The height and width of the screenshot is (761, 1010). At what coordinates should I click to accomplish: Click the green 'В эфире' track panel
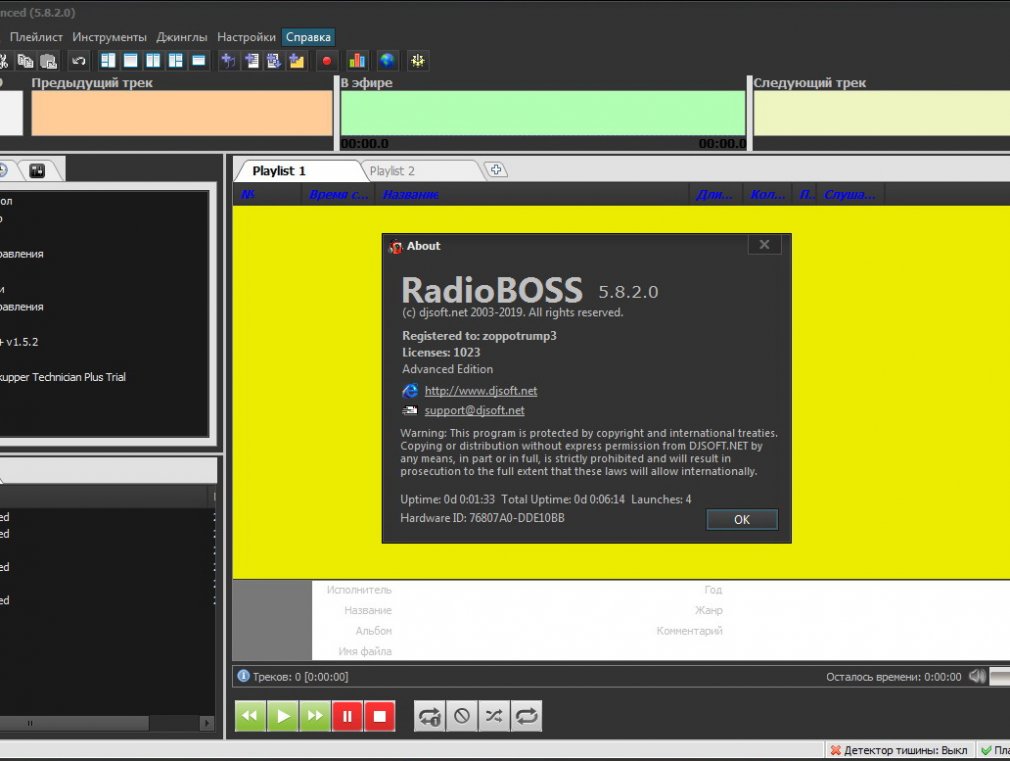tap(543, 113)
